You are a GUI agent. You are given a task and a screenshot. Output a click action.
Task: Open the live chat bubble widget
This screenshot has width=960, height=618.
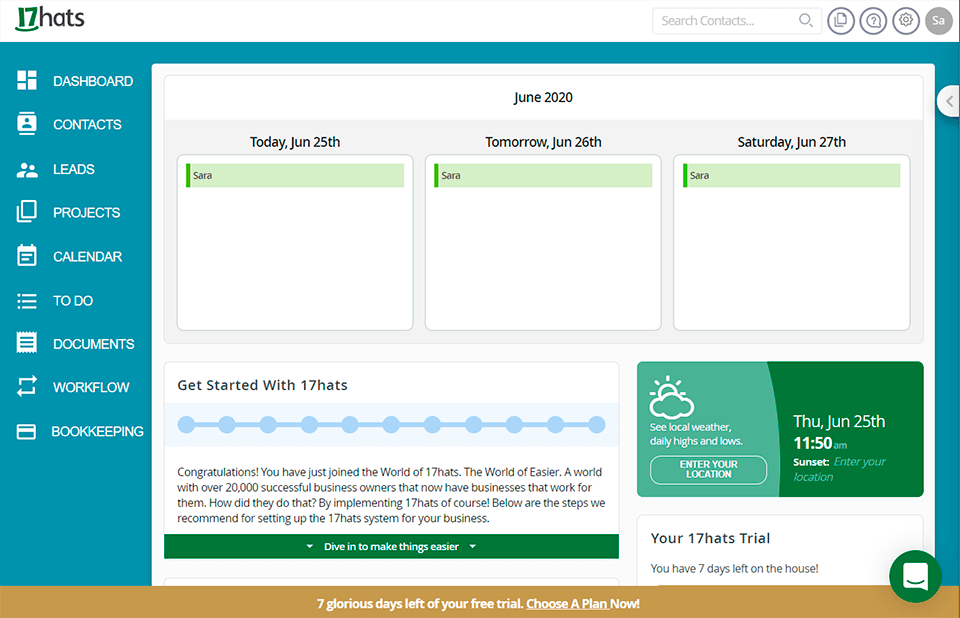coord(915,576)
